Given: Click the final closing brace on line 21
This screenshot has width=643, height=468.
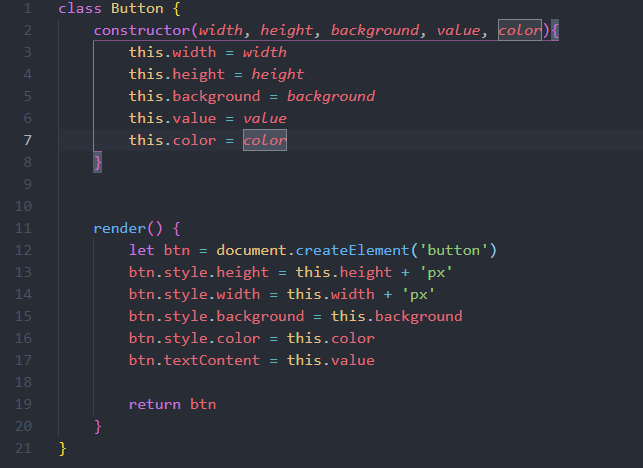Looking at the screenshot, I should [62, 448].
